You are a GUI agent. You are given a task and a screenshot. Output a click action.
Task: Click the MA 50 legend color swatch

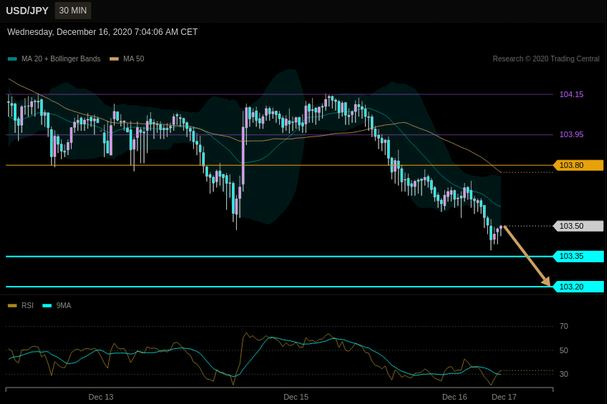click(114, 59)
